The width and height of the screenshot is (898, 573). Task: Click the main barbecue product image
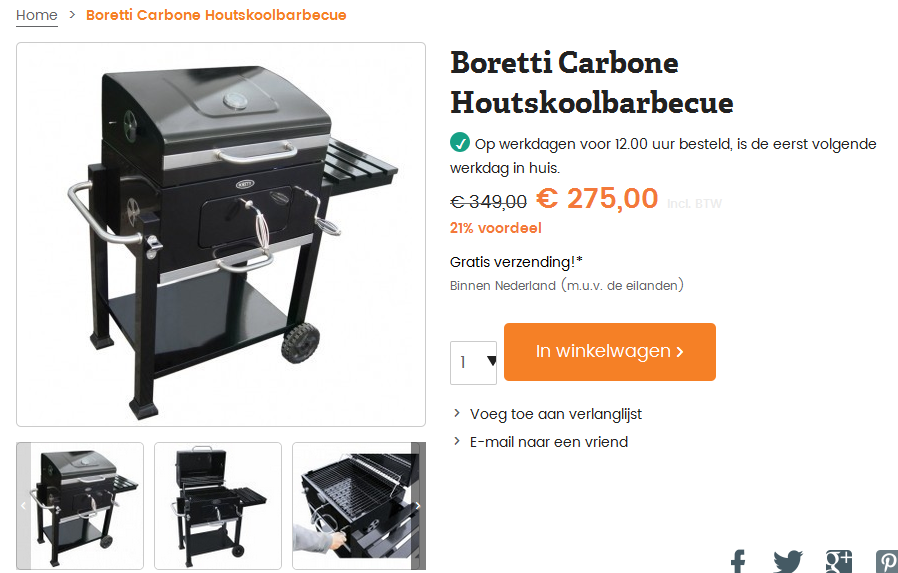(221, 235)
